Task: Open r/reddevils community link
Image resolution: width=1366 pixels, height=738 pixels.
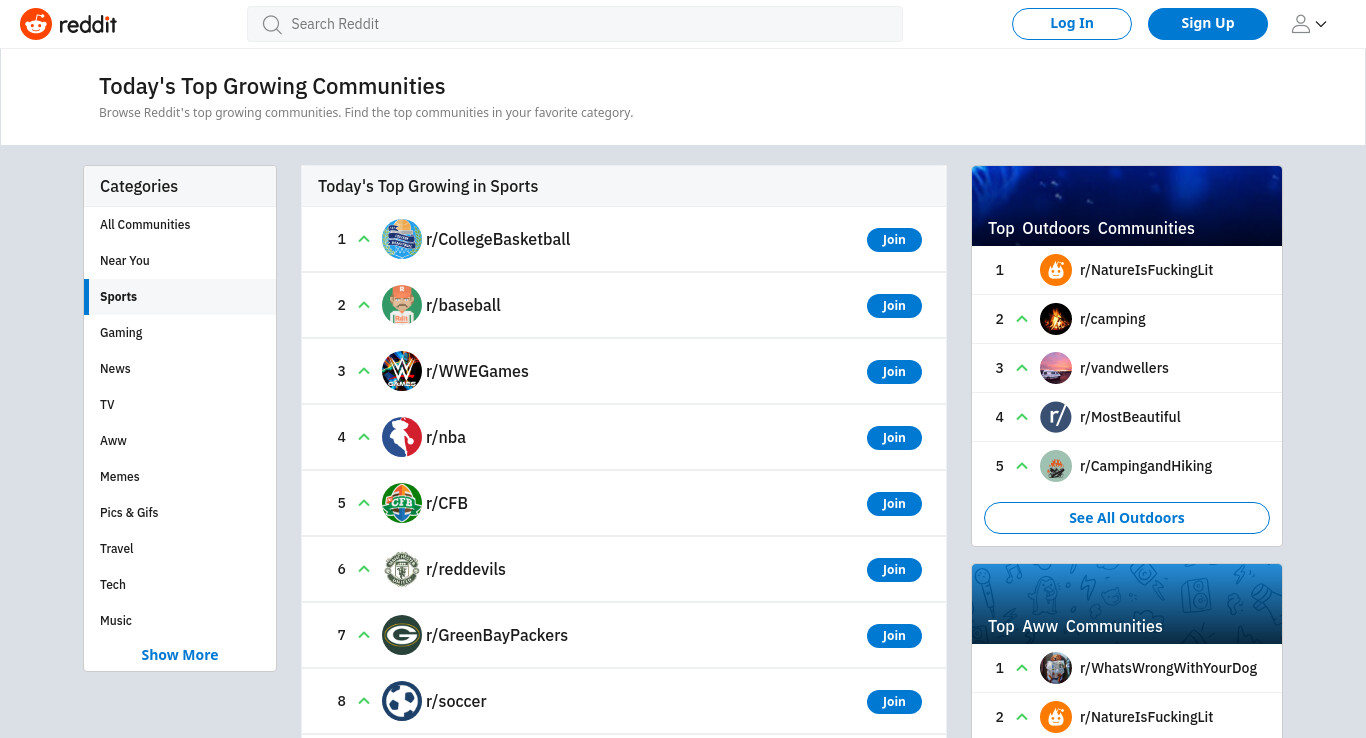Action: pyautogui.click(x=466, y=569)
